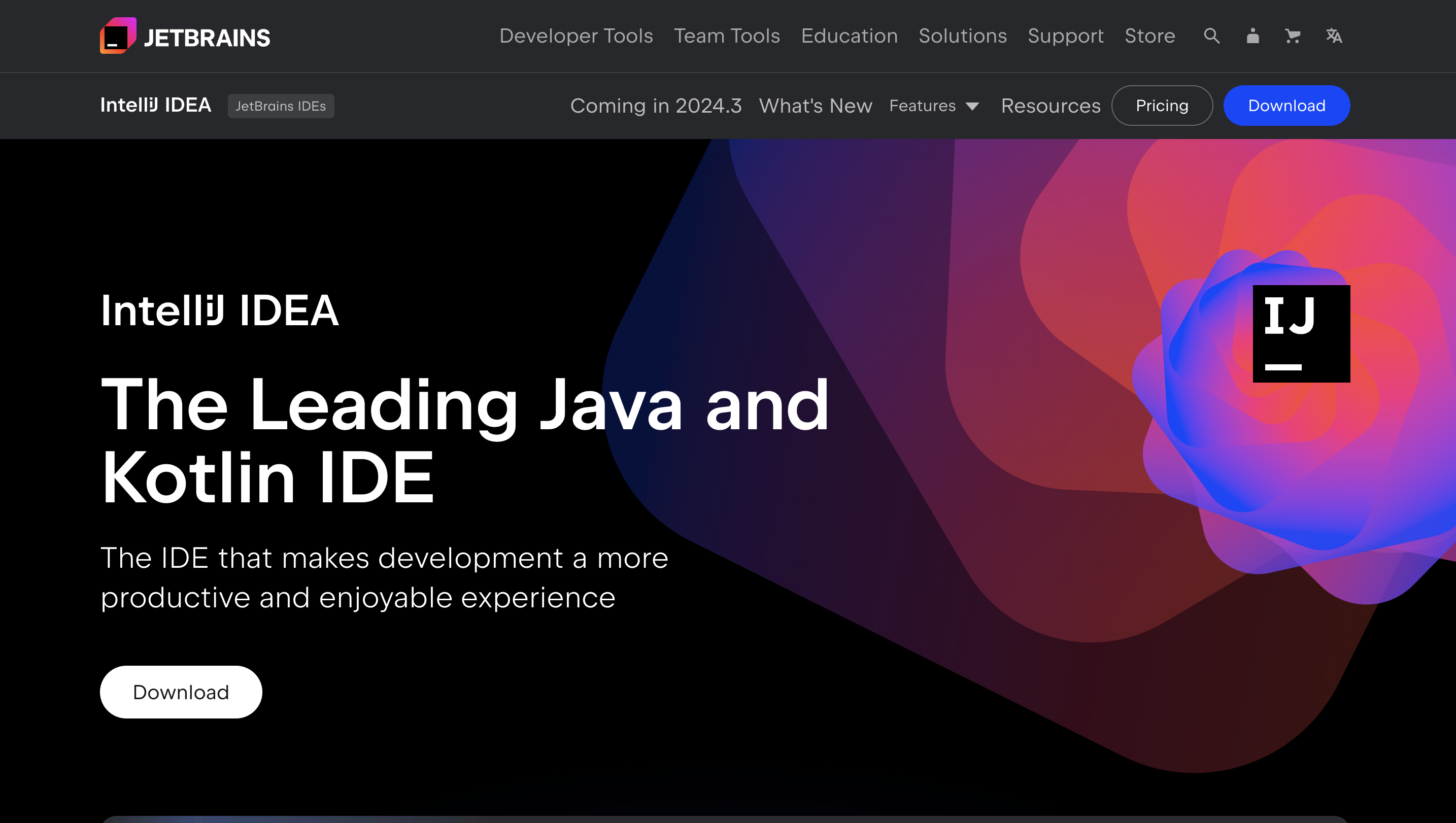Open the shopping cart icon
Image resolution: width=1456 pixels, height=823 pixels.
click(1293, 36)
